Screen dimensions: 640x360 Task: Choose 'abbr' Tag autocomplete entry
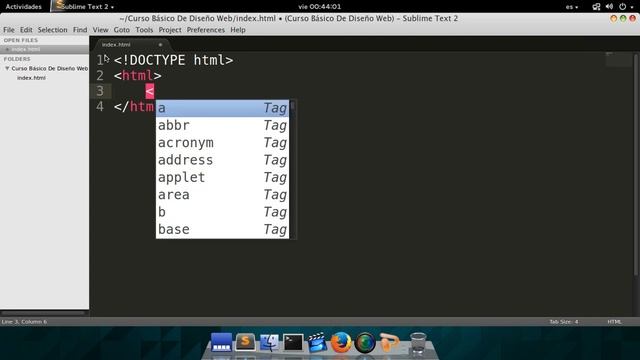(222, 125)
